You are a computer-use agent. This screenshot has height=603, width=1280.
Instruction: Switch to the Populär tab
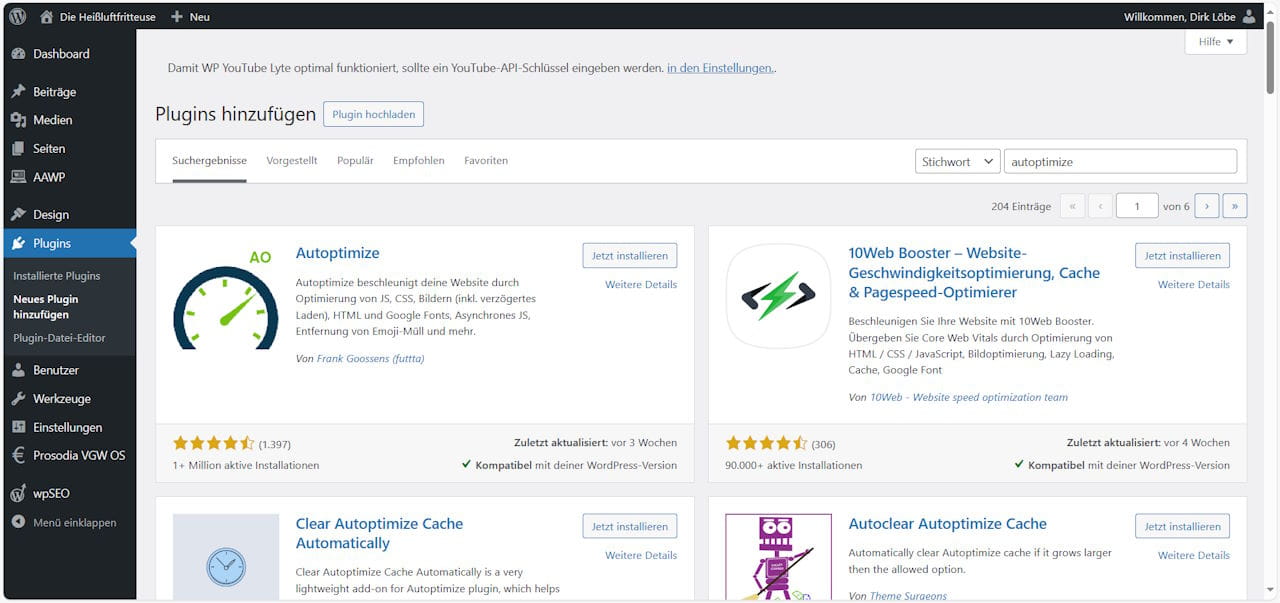pyautogui.click(x=354, y=160)
